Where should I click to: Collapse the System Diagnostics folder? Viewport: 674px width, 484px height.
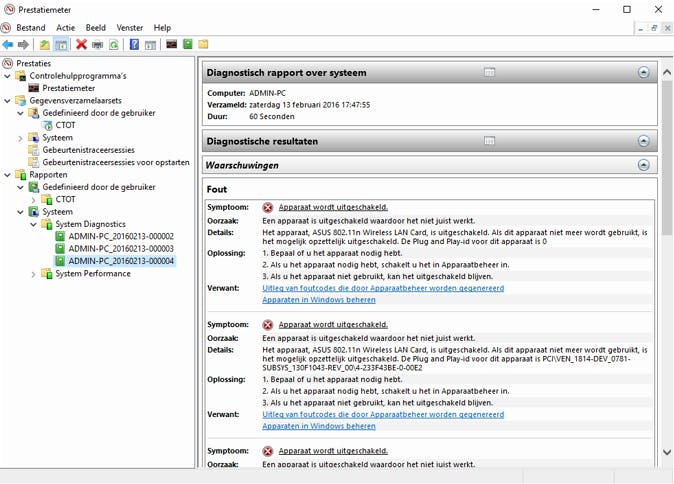click(x=33, y=224)
